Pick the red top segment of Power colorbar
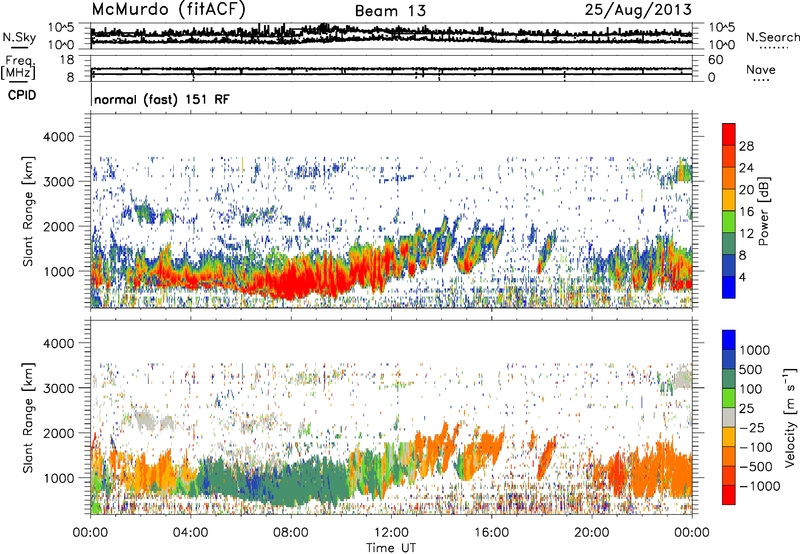 [x=729, y=134]
